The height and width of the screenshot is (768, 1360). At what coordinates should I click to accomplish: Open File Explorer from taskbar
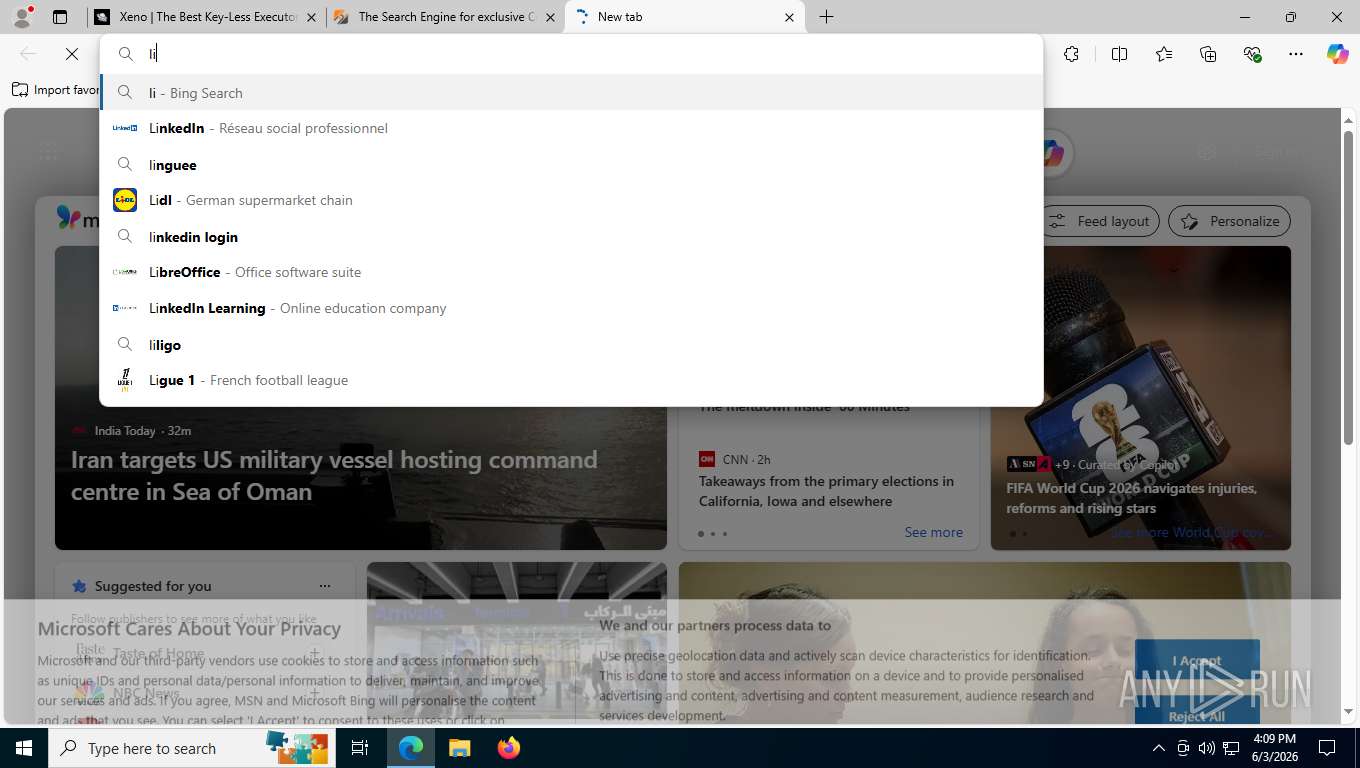[x=459, y=748]
